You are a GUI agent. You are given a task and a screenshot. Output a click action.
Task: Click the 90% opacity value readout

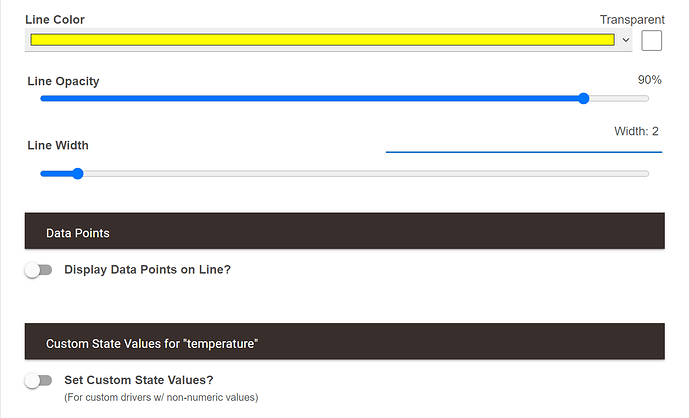tap(650, 79)
